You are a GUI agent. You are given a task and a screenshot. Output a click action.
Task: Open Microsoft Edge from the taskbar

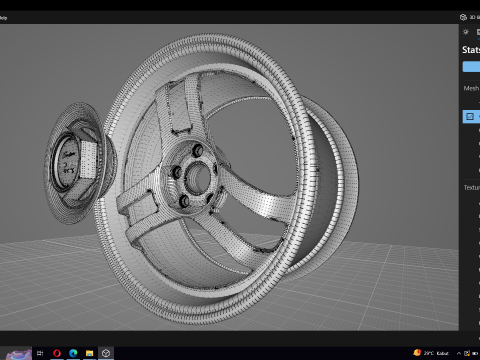click(73, 353)
